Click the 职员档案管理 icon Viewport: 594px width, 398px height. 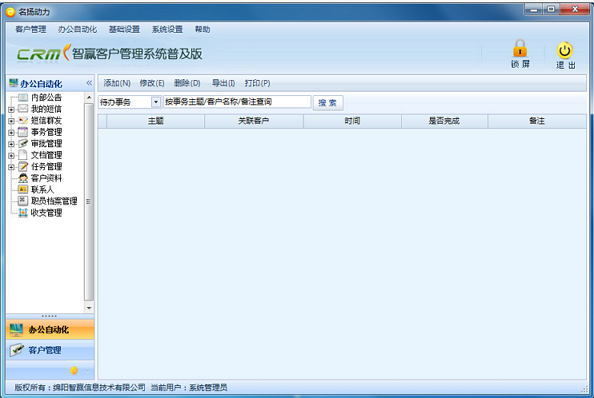[23, 201]
